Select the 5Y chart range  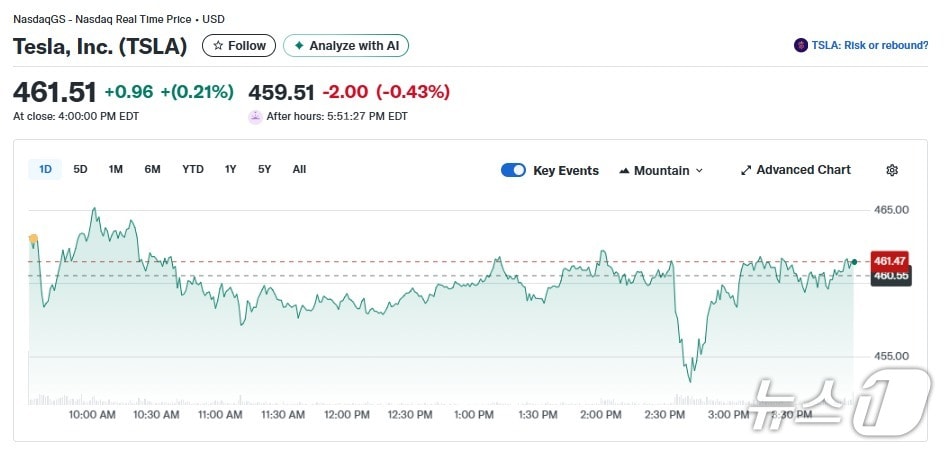[264, 169]
